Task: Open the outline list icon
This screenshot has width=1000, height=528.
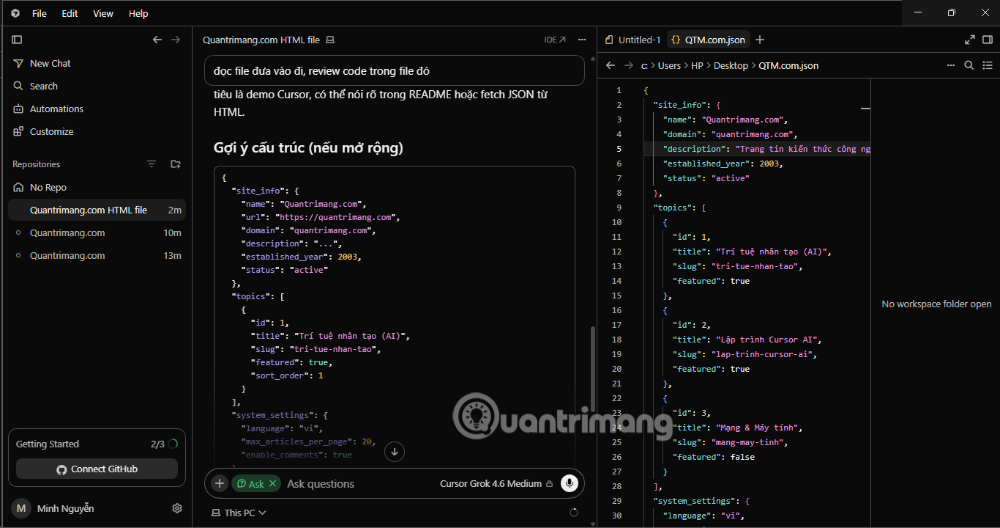Action: coord(987,65)
